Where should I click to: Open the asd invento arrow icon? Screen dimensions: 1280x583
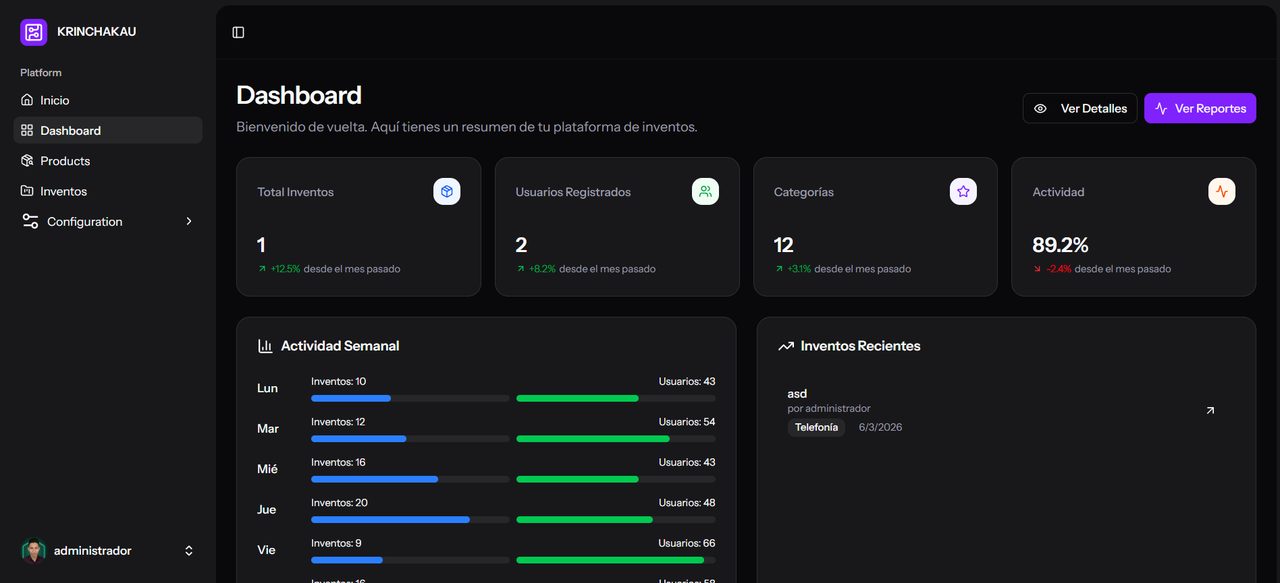1210,410
